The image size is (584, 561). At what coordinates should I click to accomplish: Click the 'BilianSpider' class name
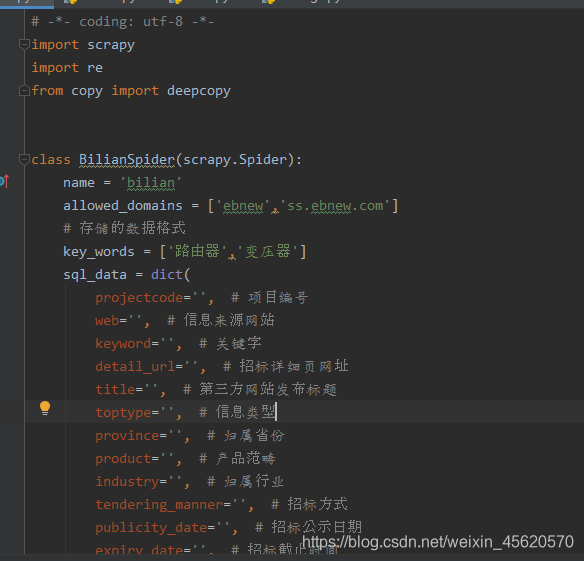pos(127,160)
